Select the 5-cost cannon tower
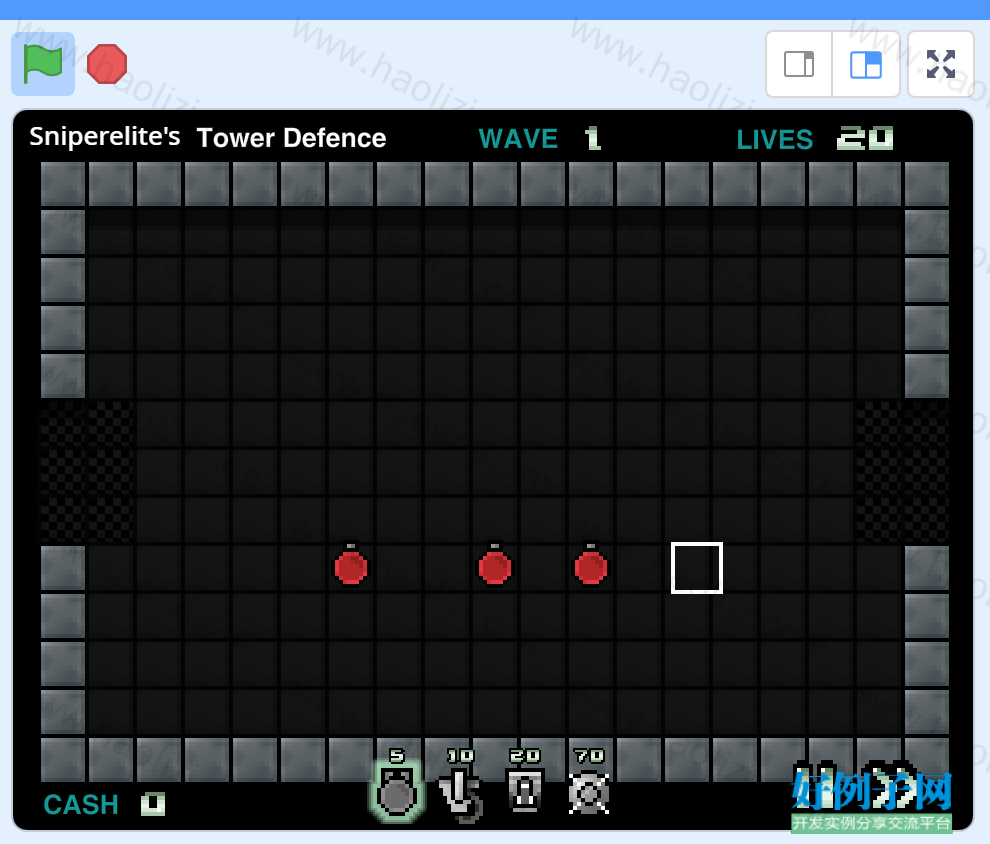Viewport: 990px width, 844px height. [397, 791]
